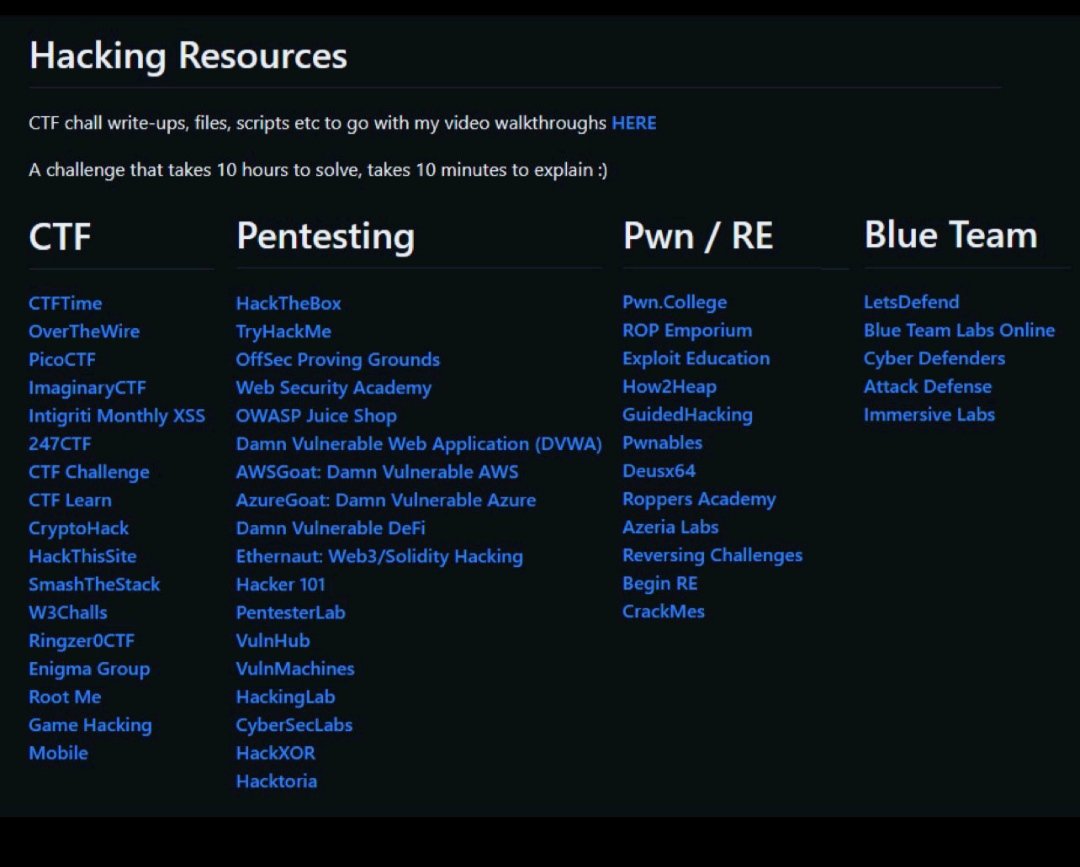Visit ROP Emporium under Pwn / RE
The image size is (1080, 867).
pos(687,330)
